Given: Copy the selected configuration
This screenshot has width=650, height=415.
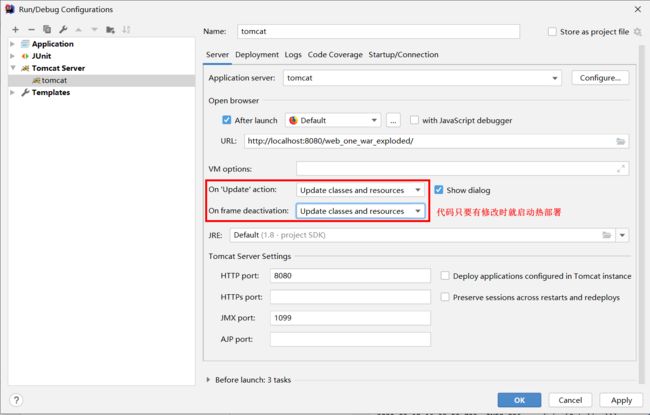Looking at the screenshot, I should 47,29.
